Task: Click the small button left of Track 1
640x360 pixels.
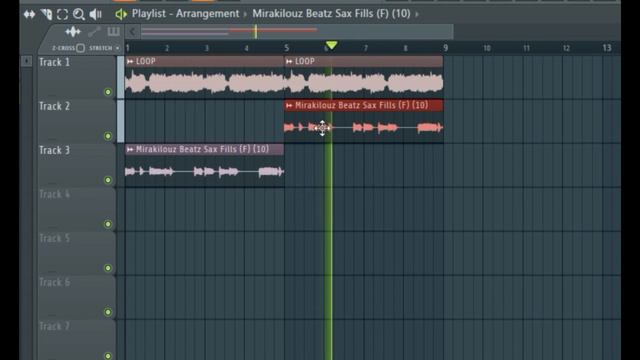Action: coord(27,61)
